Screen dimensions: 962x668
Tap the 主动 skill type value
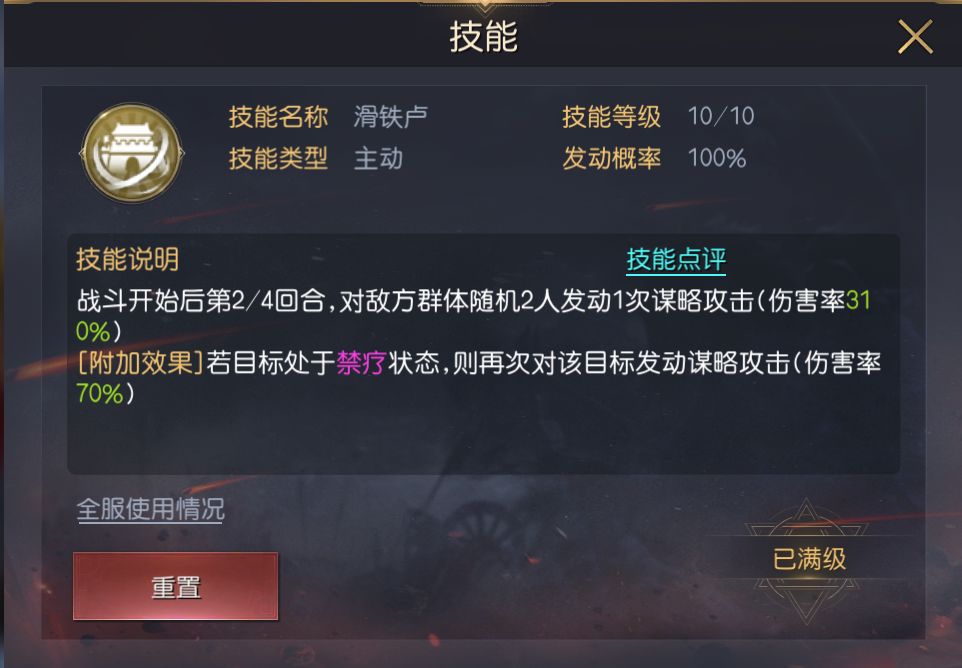click(379, 158)
